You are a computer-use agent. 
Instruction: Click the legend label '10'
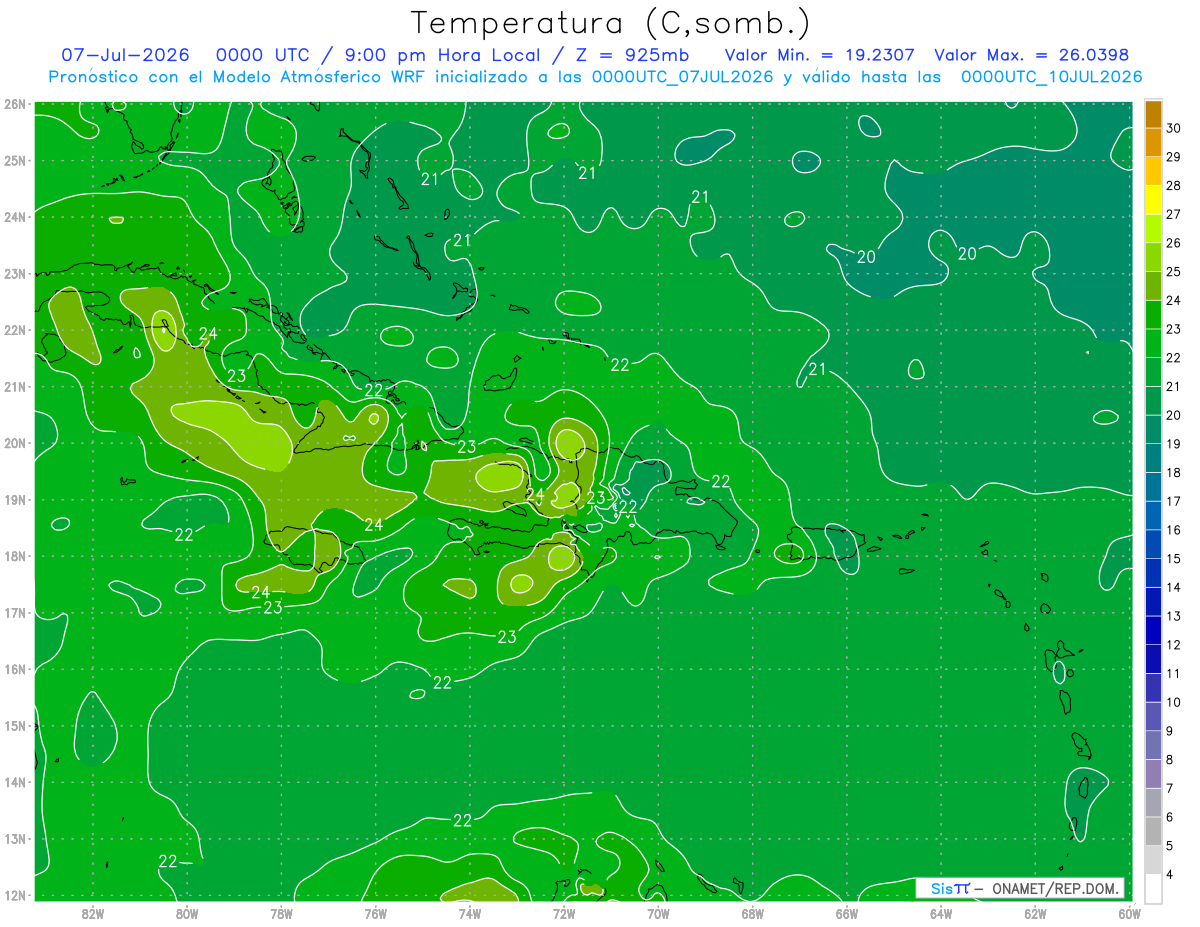pyautogui.click(x=1174, y=702)
